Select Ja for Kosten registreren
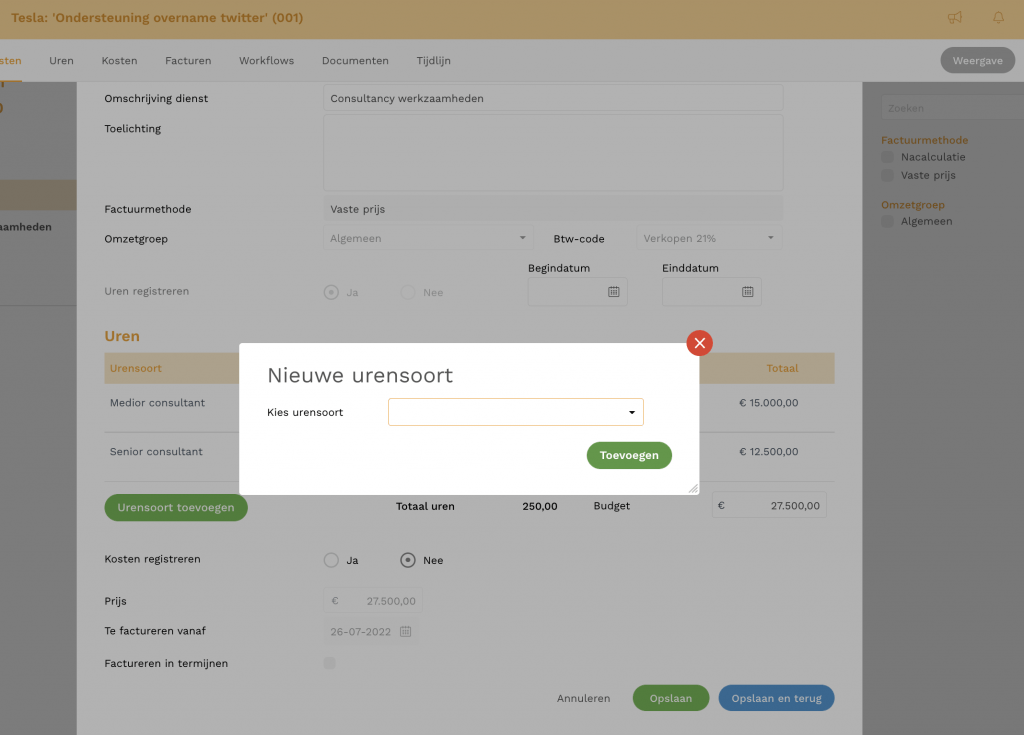The image size is (1024, 735). [331, 560]
